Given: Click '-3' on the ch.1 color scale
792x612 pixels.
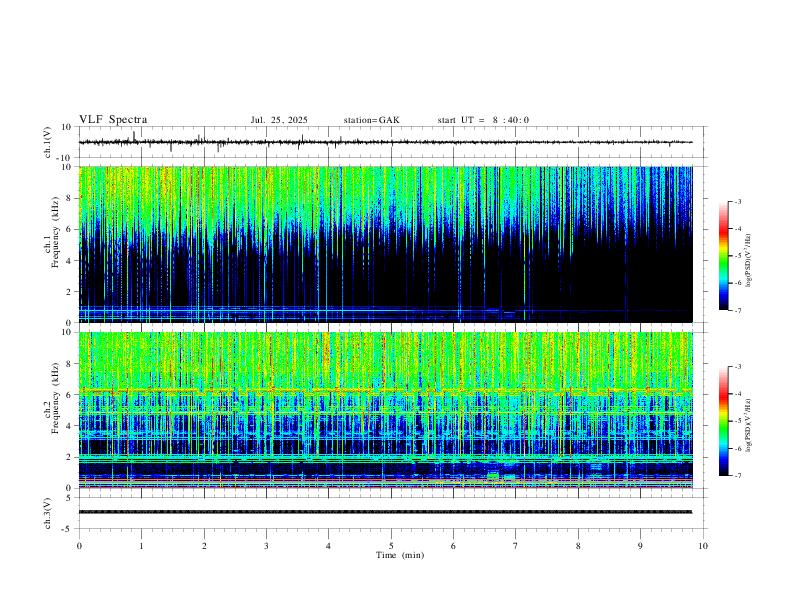Looking at the screenshot, I should [737, 201].
